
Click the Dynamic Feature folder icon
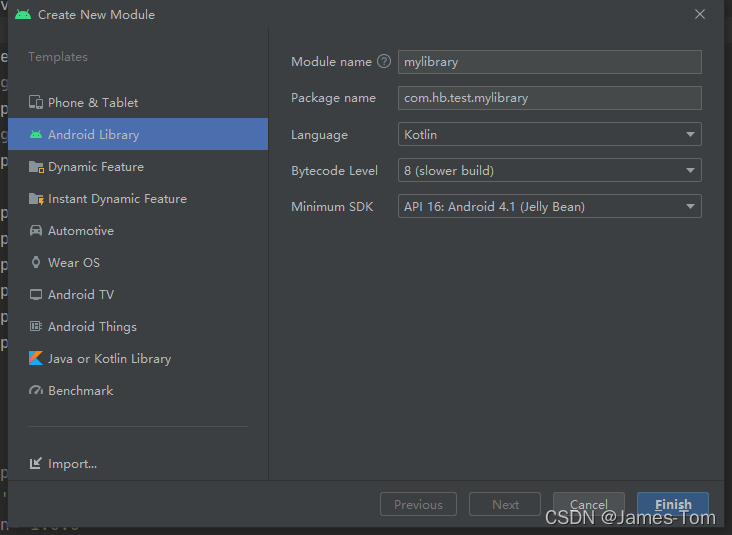36,167
